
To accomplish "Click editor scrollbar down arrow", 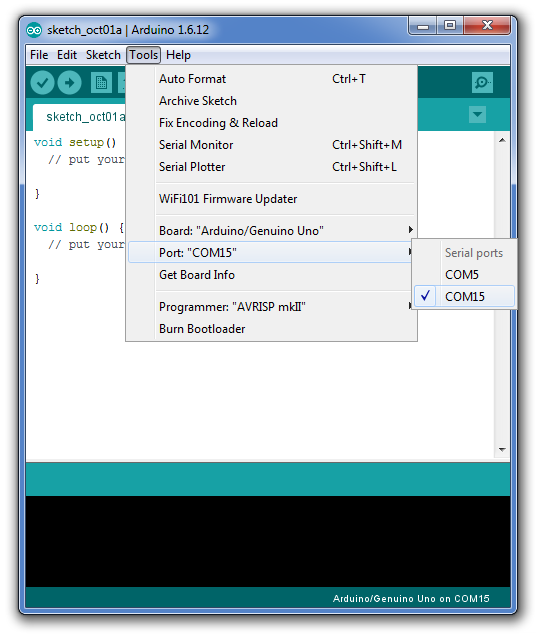I will (502, 450).
